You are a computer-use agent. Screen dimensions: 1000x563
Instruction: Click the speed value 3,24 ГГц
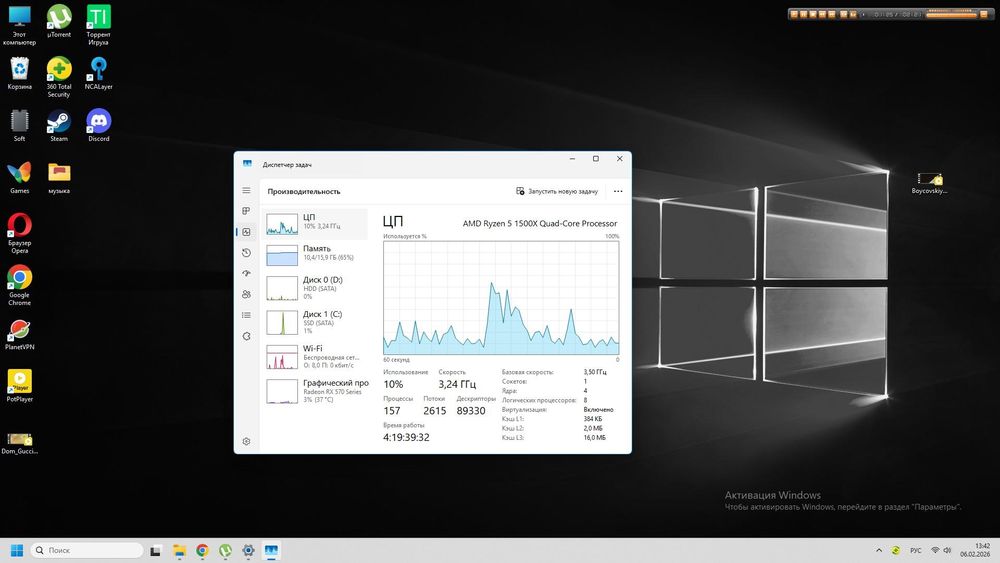[x=457, y=384]
